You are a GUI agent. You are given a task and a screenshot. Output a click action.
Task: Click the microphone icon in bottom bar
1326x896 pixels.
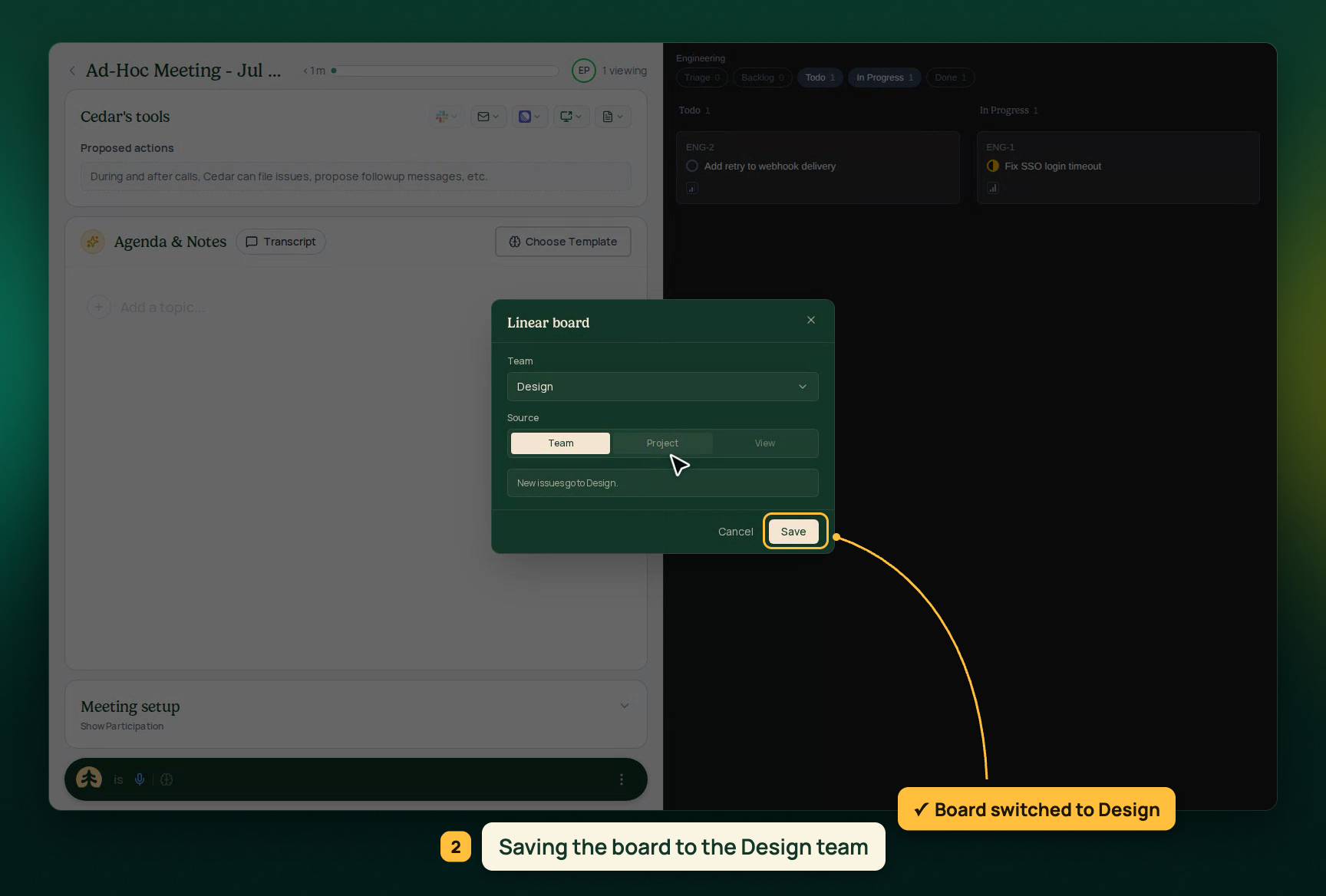140,779
